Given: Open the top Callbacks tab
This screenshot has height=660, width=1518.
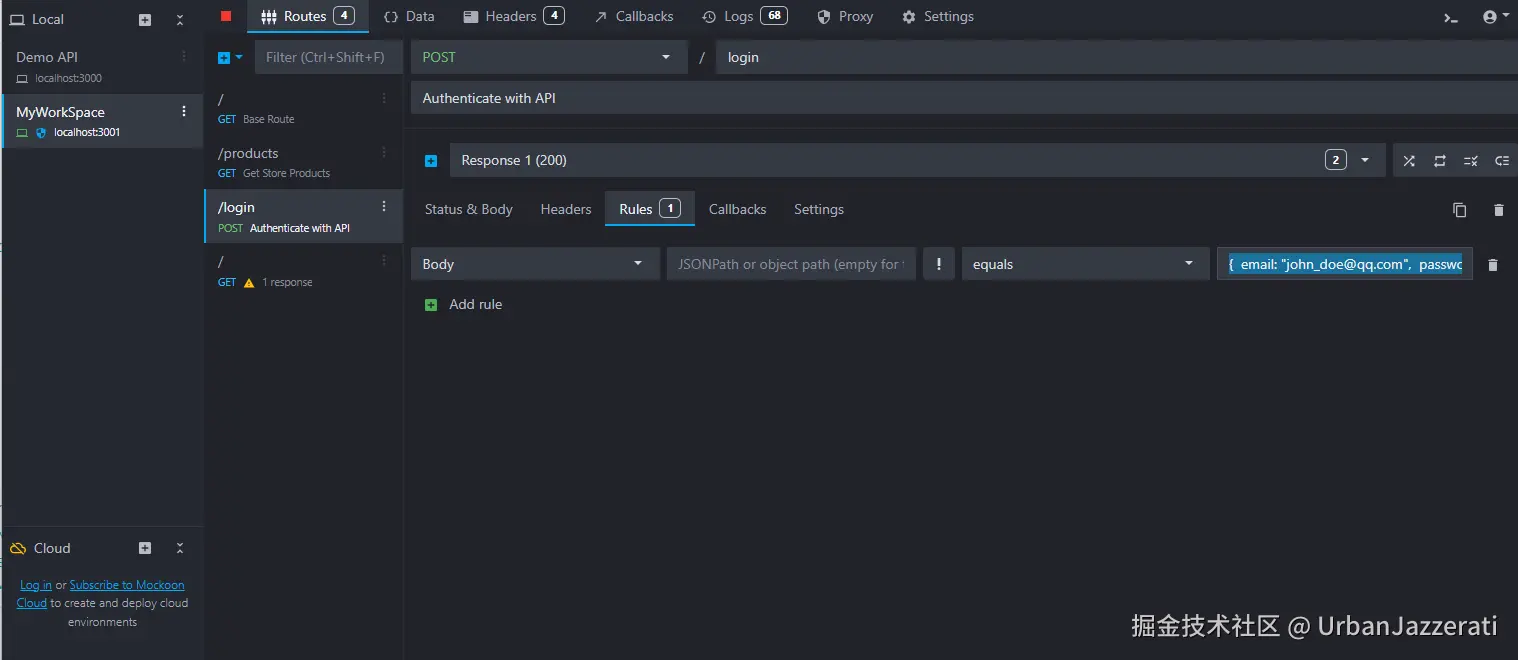Looking at the screenshot, I should (x=634, y=16).
